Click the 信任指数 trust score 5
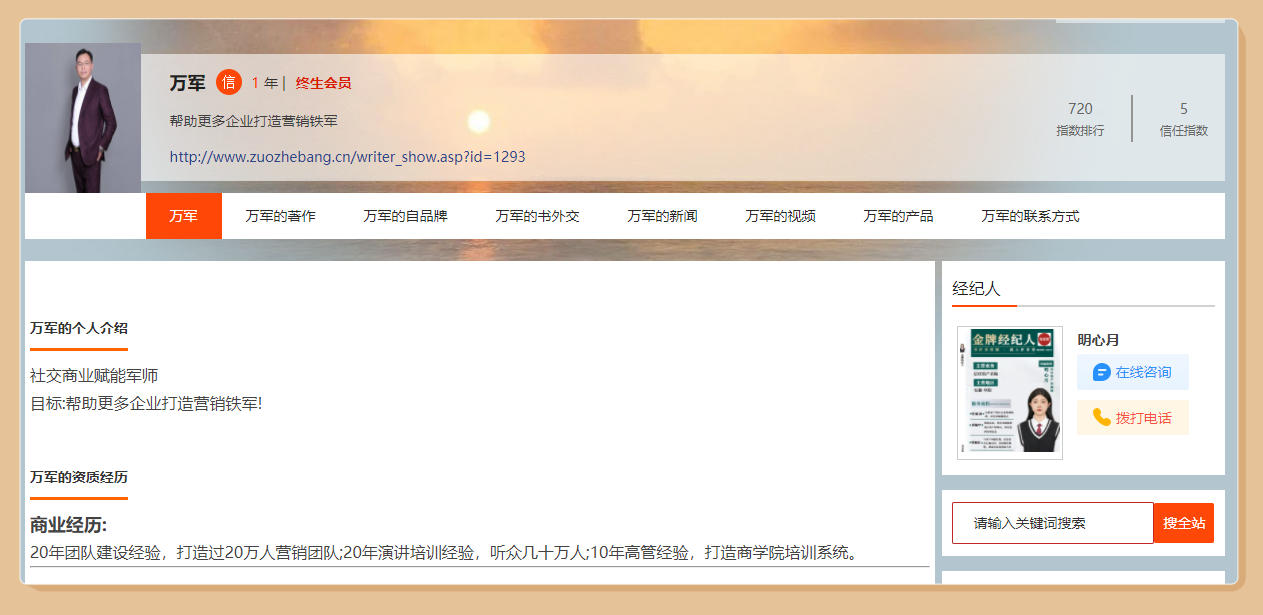Screen dimensions: 1263x615 click(x=1184, y=109)
